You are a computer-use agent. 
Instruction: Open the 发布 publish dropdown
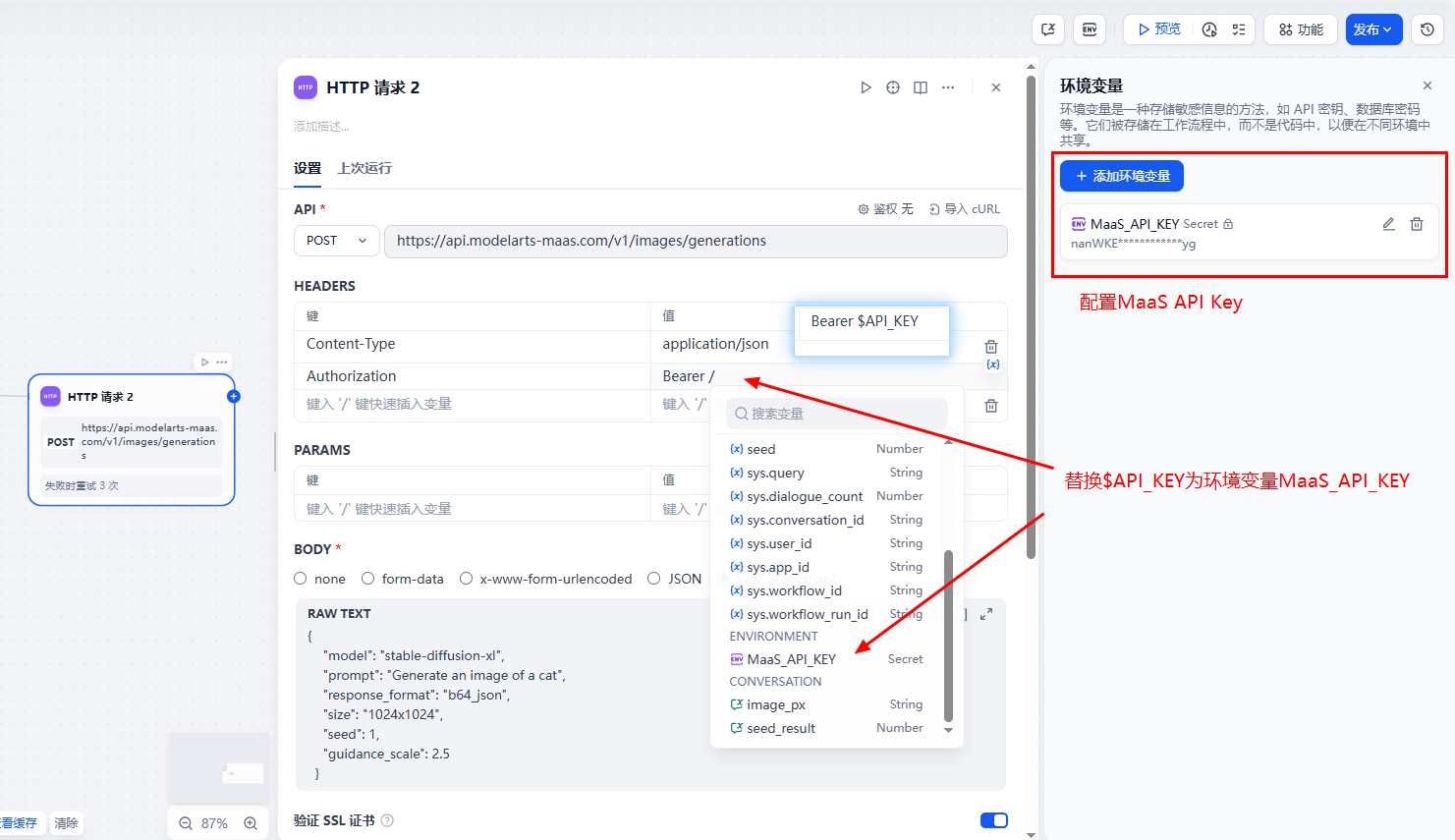[1373, 29]
